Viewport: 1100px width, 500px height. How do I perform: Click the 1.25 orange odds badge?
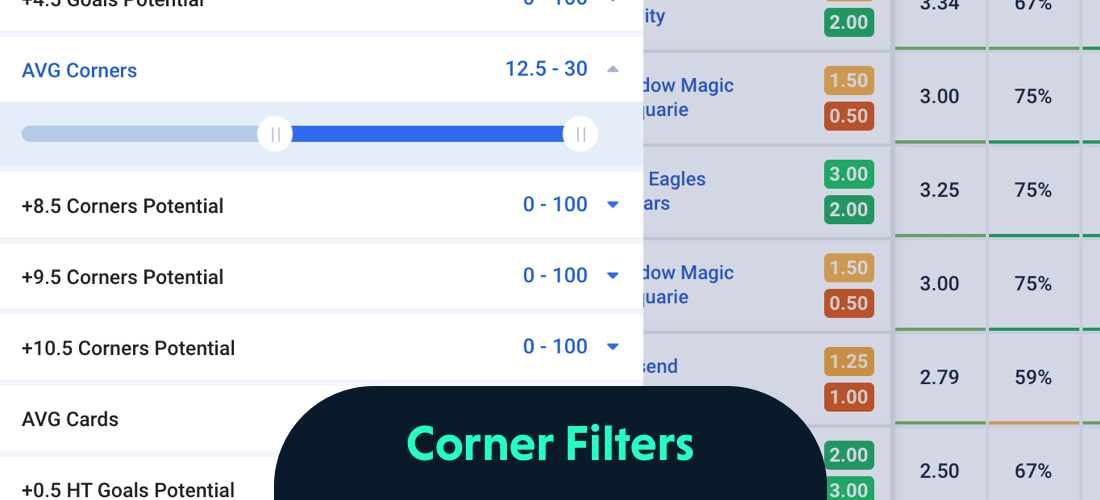849,361
